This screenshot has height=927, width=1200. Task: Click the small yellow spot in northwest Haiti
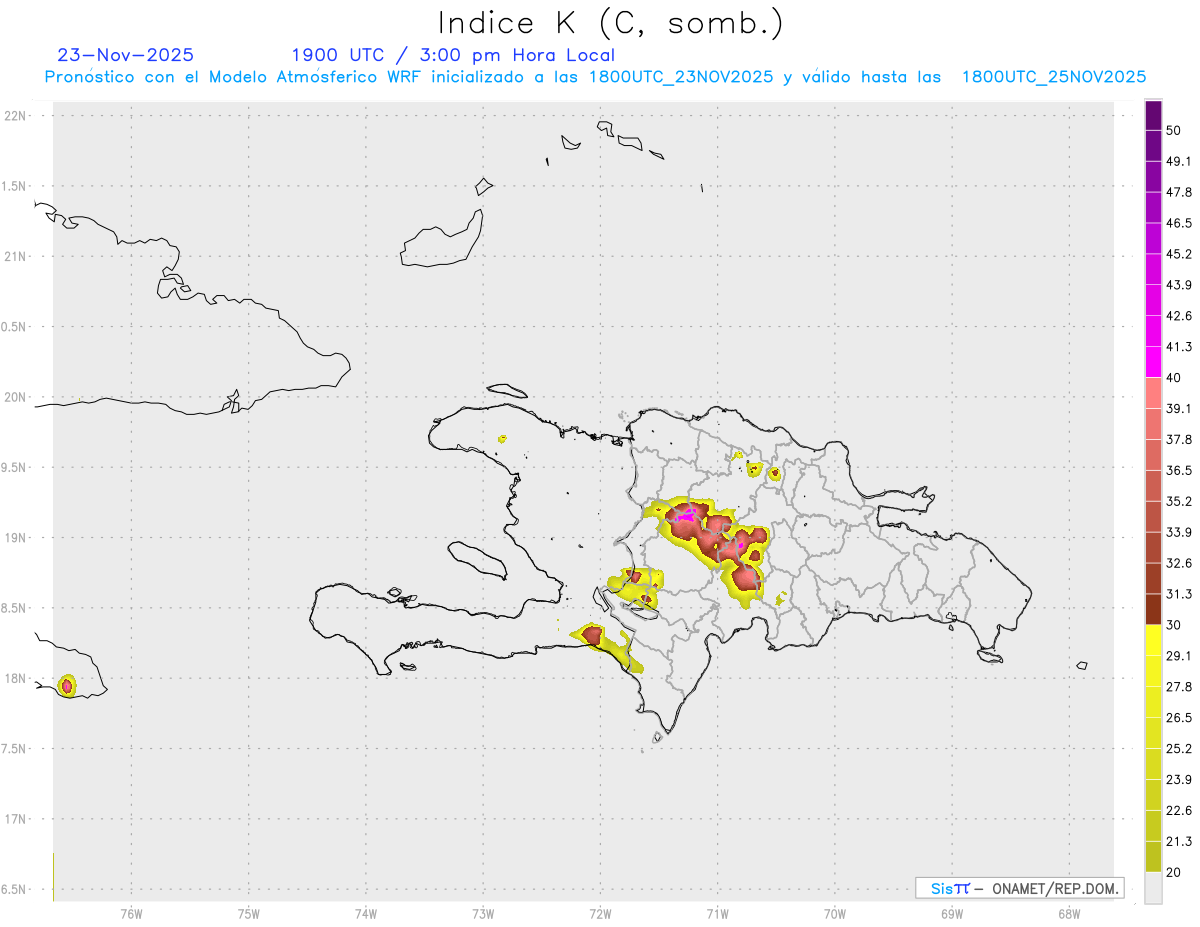[x=502, y=438]
